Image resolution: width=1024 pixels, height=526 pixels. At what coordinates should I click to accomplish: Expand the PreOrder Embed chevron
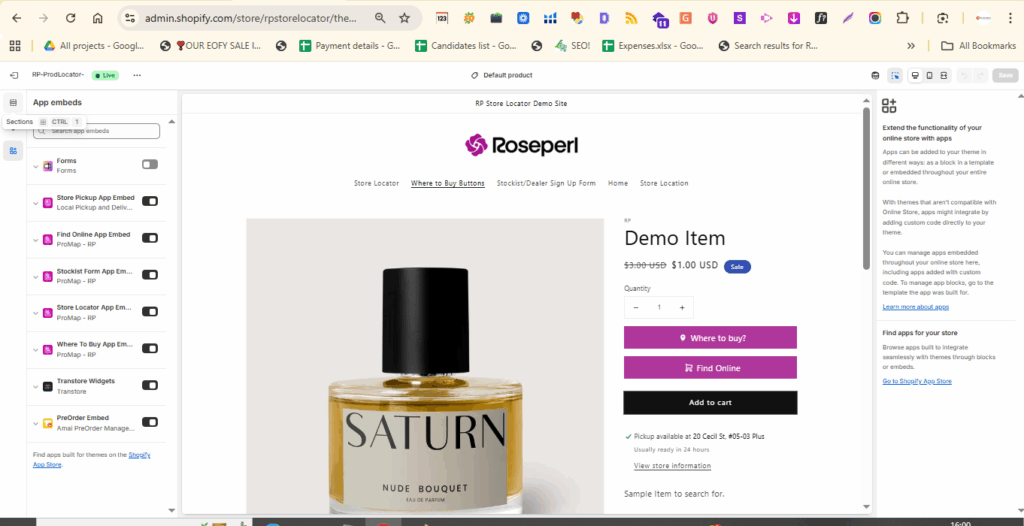pyautogui.click(x=36, y=422)
